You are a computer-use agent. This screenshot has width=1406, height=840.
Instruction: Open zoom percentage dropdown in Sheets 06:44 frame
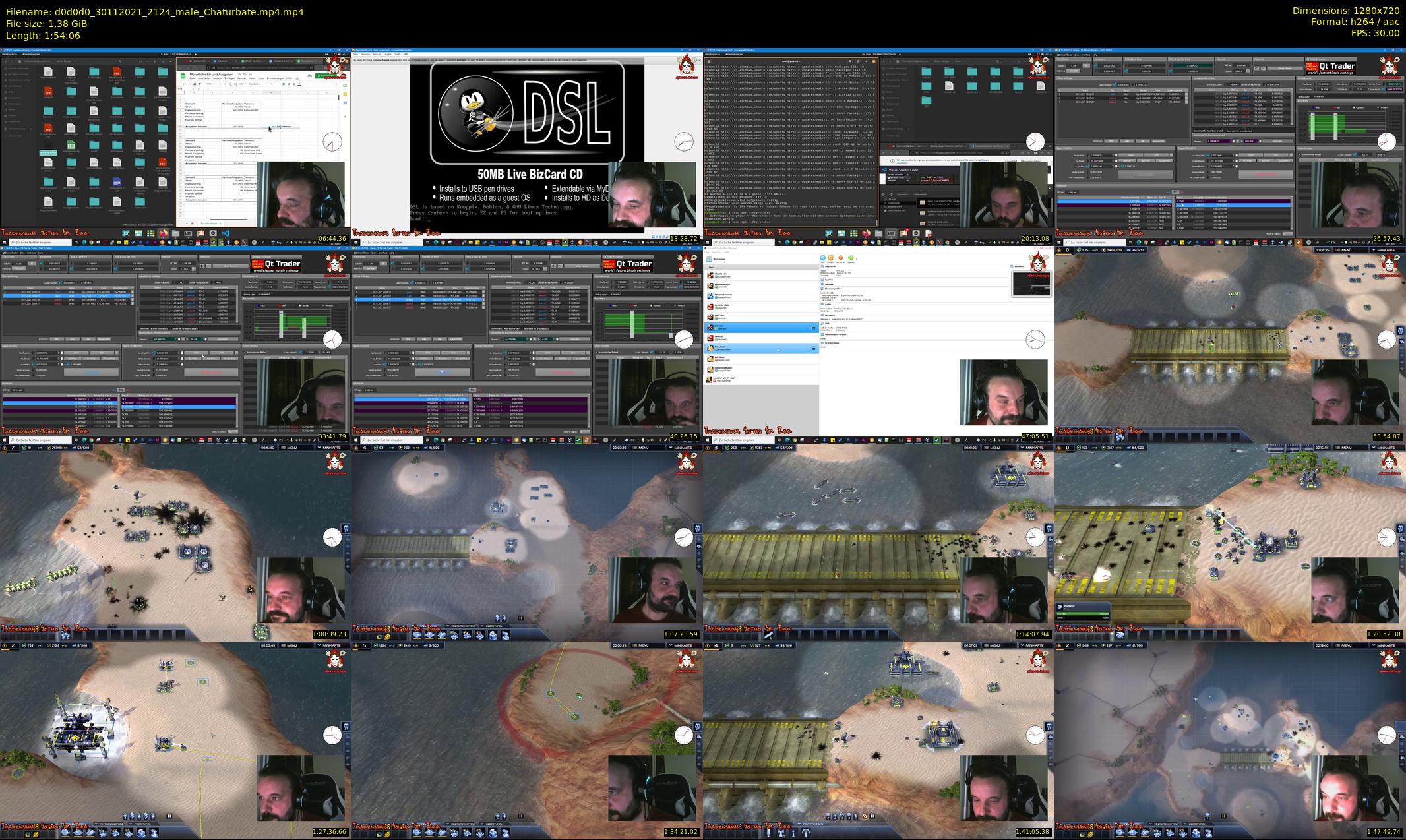[x=212, y=84]
